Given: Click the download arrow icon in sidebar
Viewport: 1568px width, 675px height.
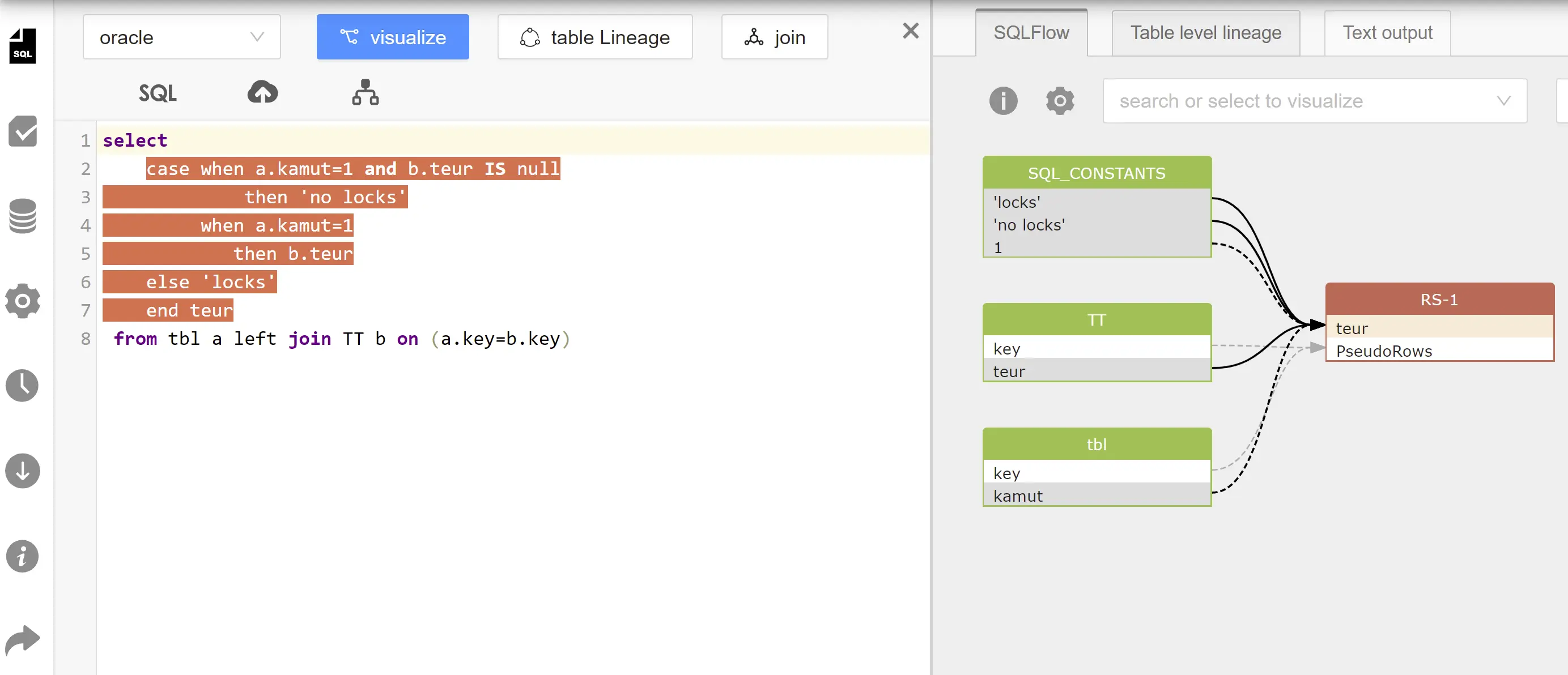Looking at the screenshot, I should pos(23,471).
